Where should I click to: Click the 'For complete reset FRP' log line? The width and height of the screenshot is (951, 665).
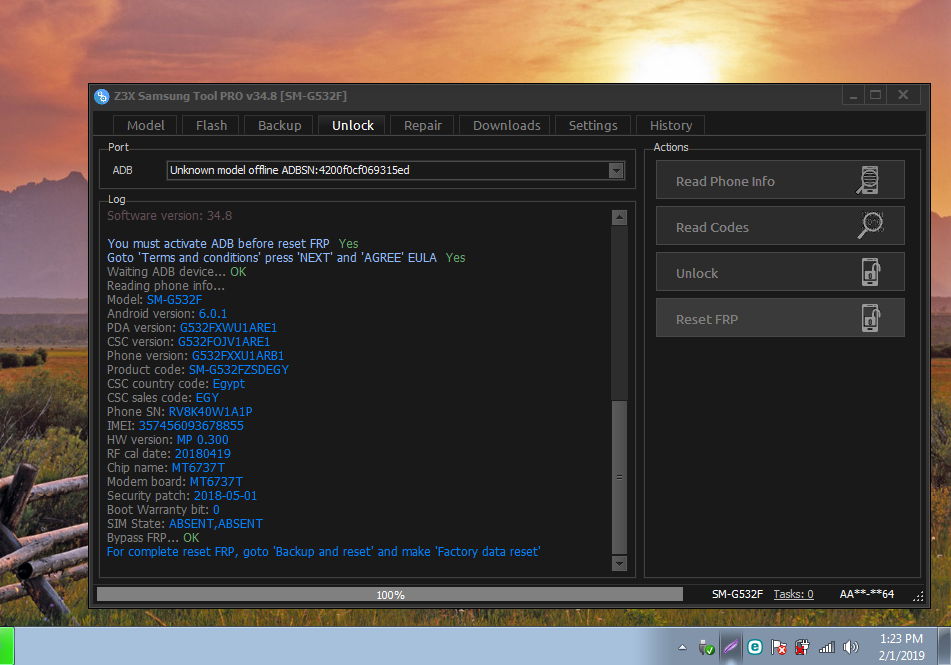(x=323, y=552)
